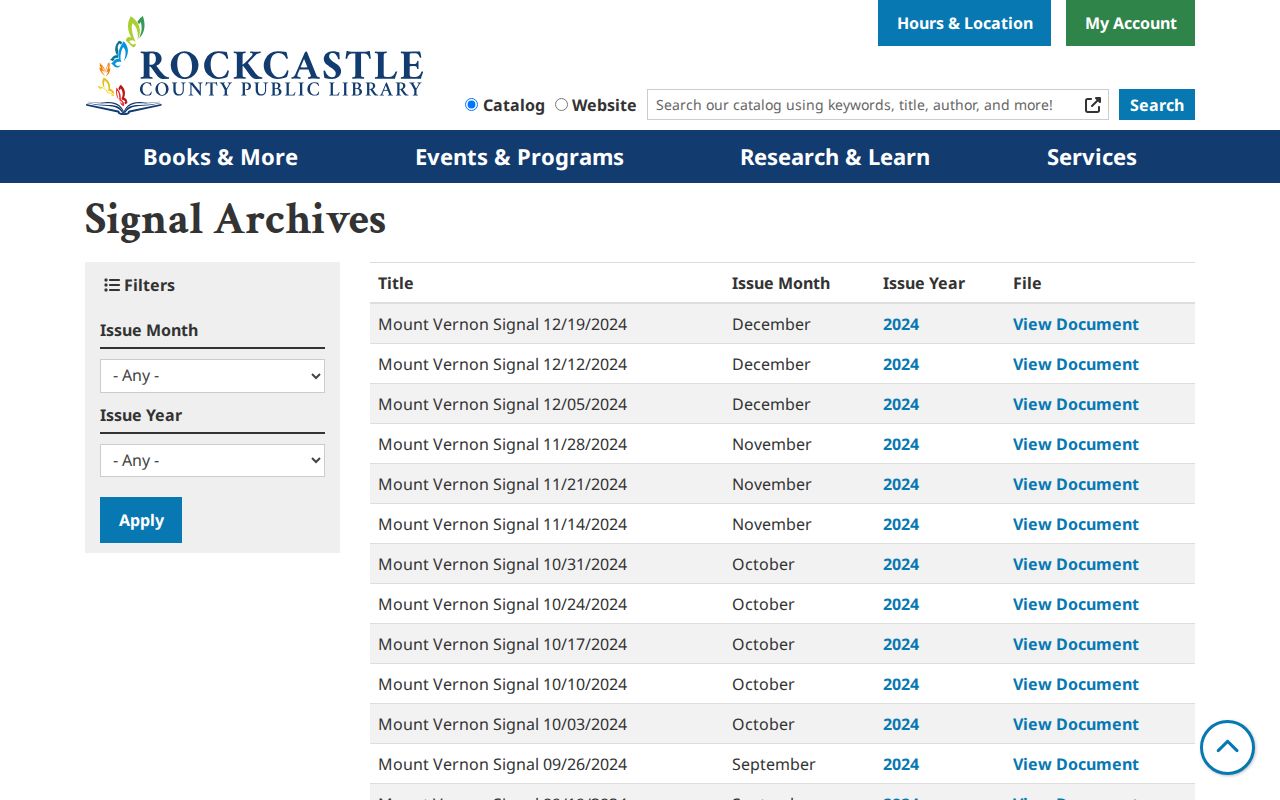Click the back-to-top arrow button
The width and height of the screenshot is (1280, 800).
[1227, 747]
